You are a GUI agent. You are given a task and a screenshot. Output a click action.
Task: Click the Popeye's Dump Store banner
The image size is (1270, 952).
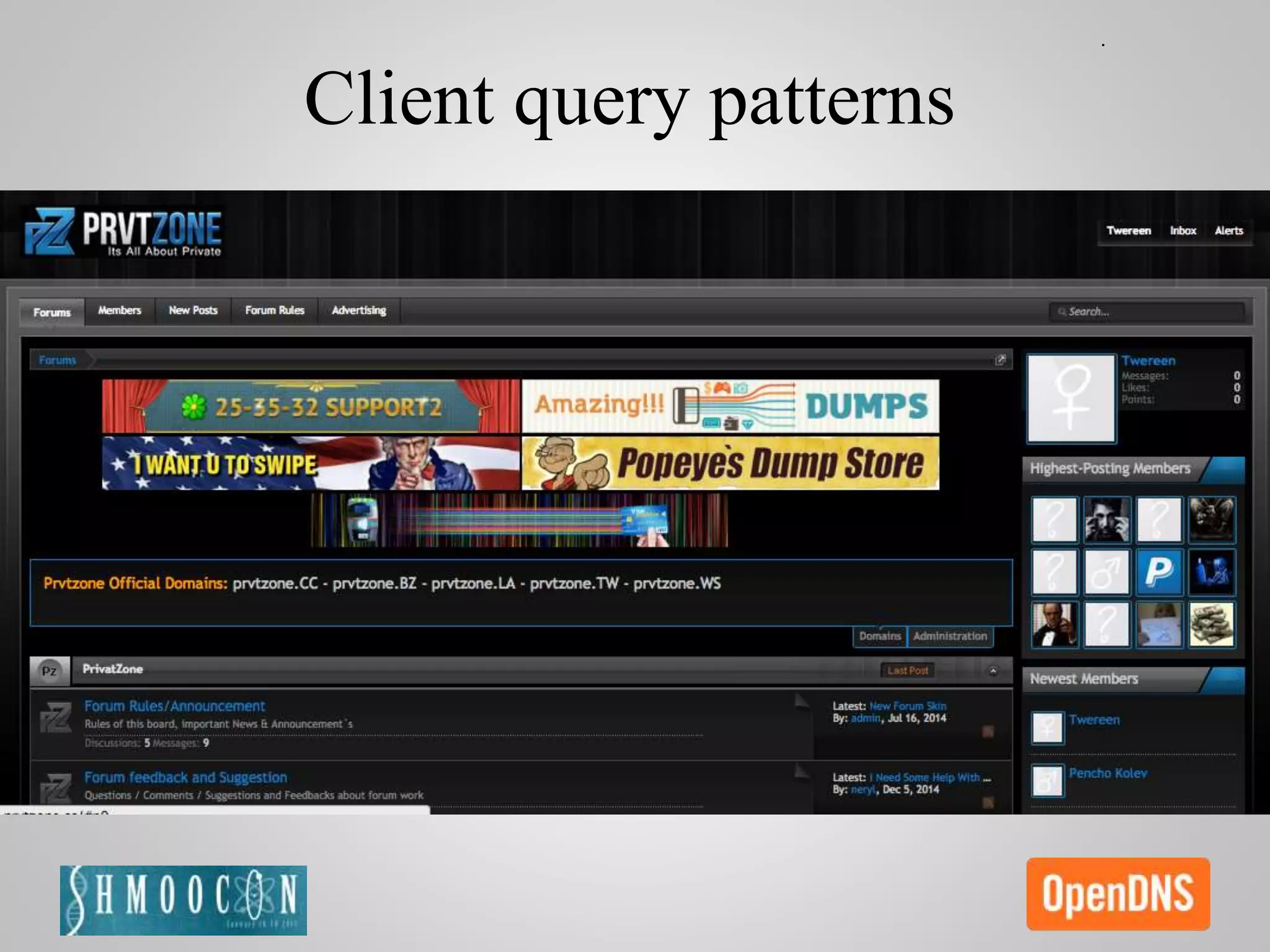click(x=730, y=463)
